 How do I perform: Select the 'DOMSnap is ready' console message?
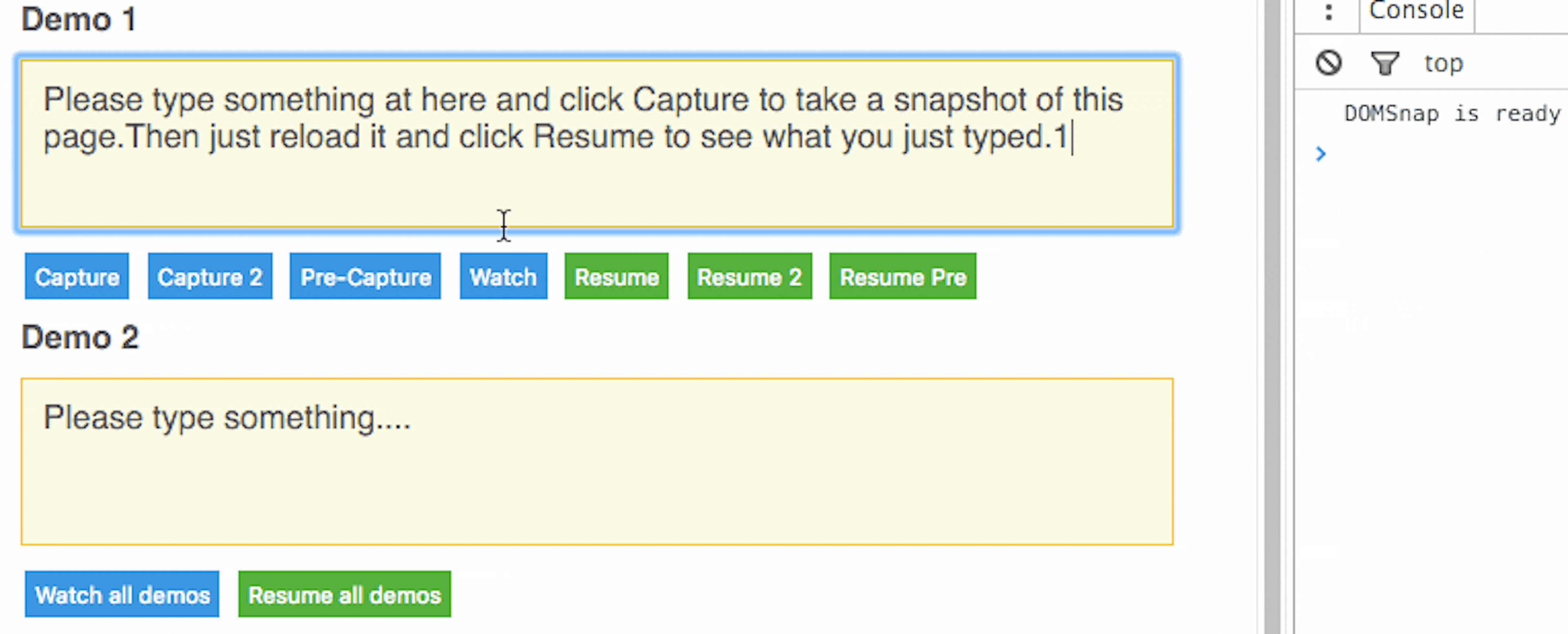1450,113
